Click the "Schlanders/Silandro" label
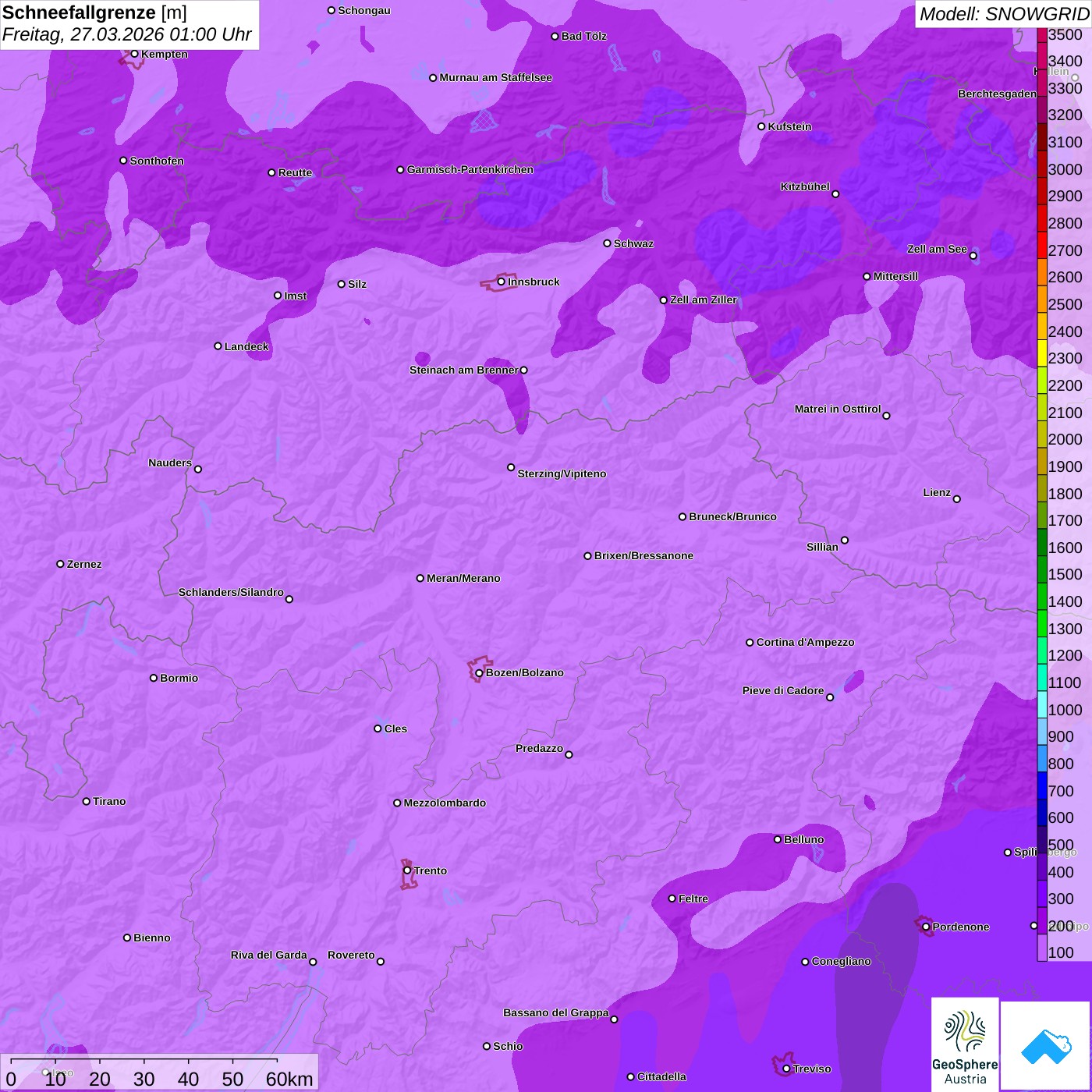Screen dimensions: 1092x1092 [231, 592]
